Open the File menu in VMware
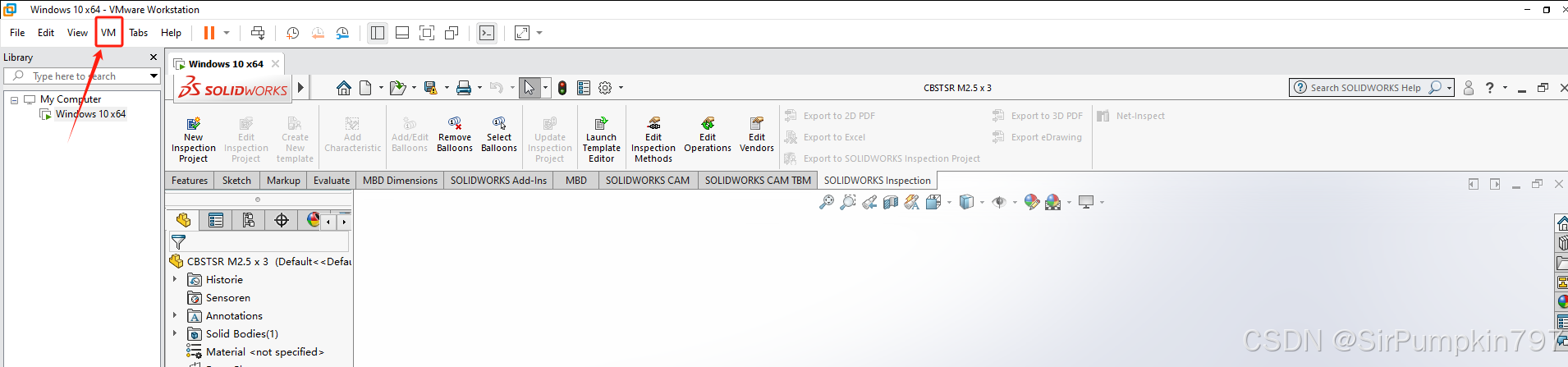 17,33
